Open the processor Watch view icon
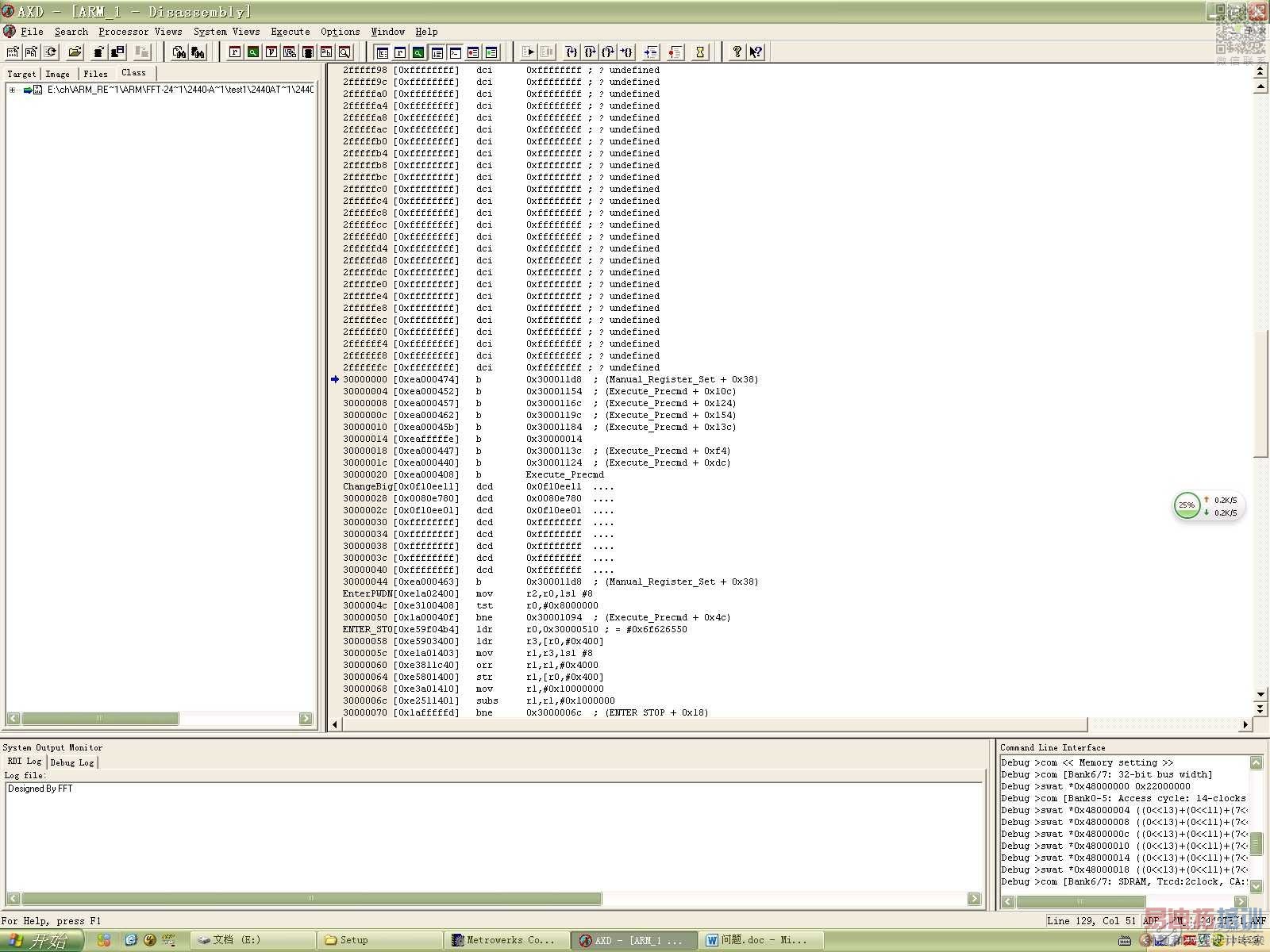Viewport: 1270px width, 952px height. click(x=253, y=52)
